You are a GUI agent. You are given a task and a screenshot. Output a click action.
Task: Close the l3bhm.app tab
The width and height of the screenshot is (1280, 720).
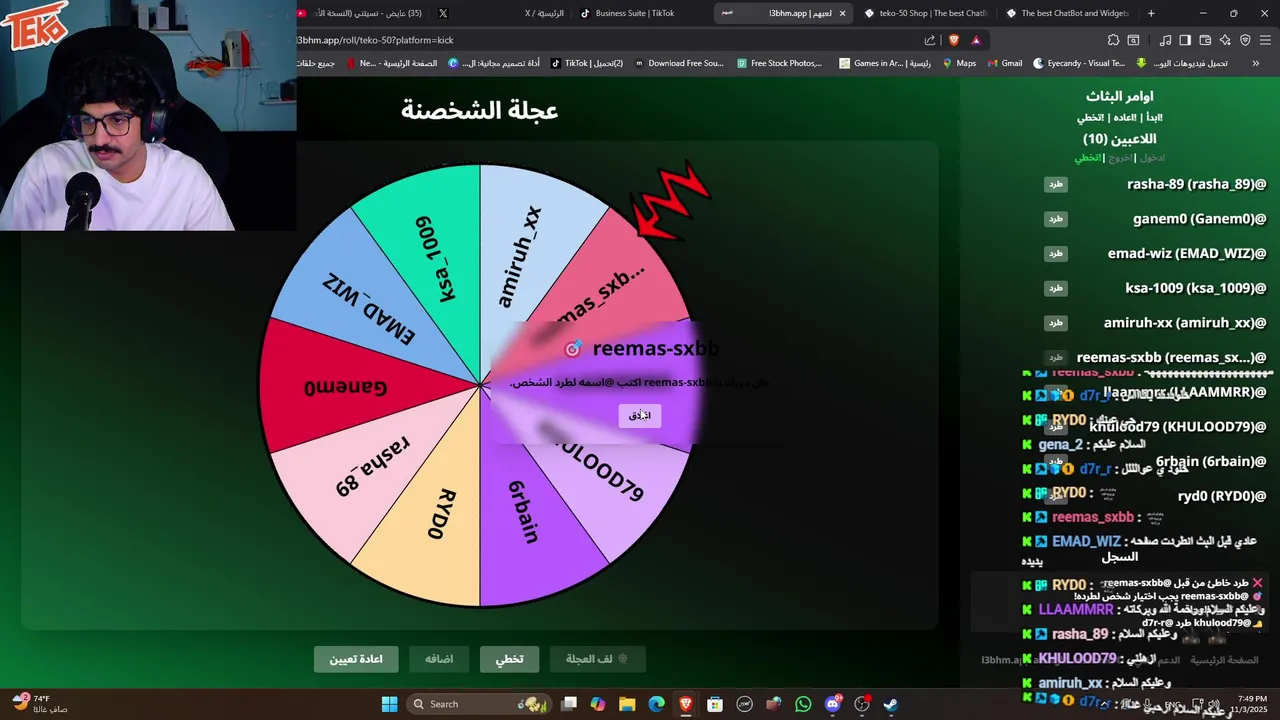pyautogui.click(x=842, y=13)
